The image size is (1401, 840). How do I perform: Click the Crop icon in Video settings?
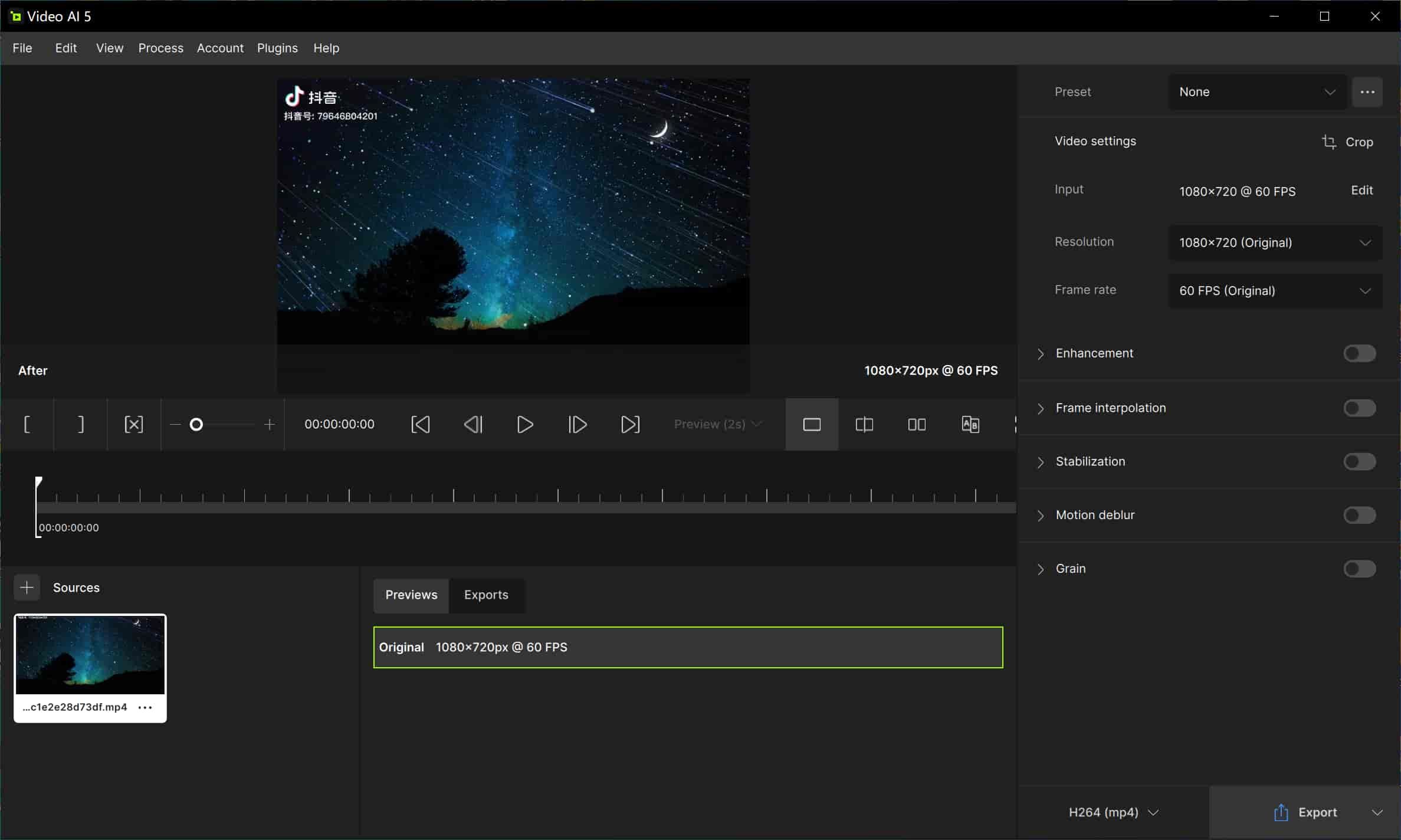point(1329,142)
